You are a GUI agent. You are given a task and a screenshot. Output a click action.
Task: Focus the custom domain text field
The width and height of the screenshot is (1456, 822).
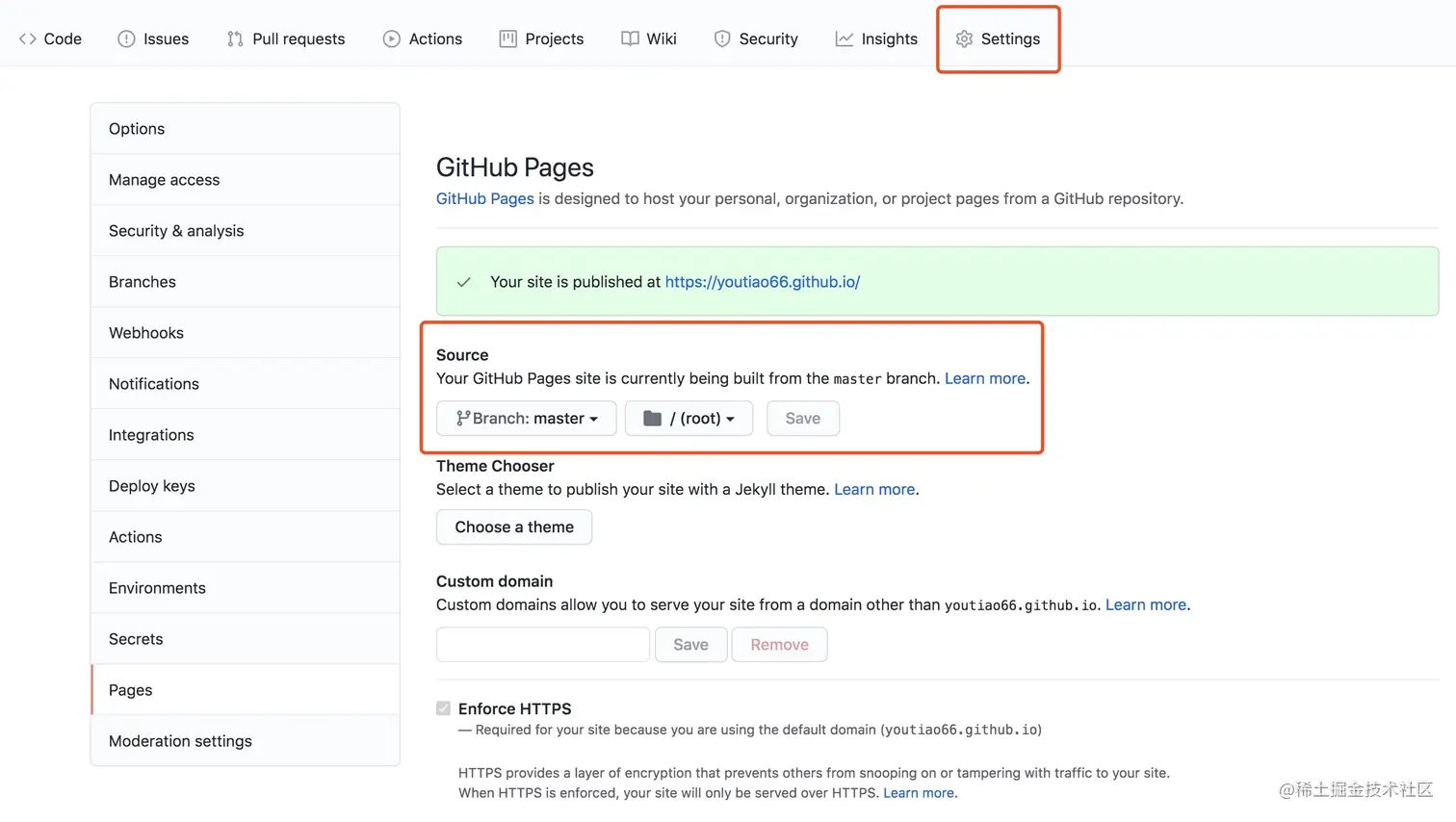[x=543, y=644]
